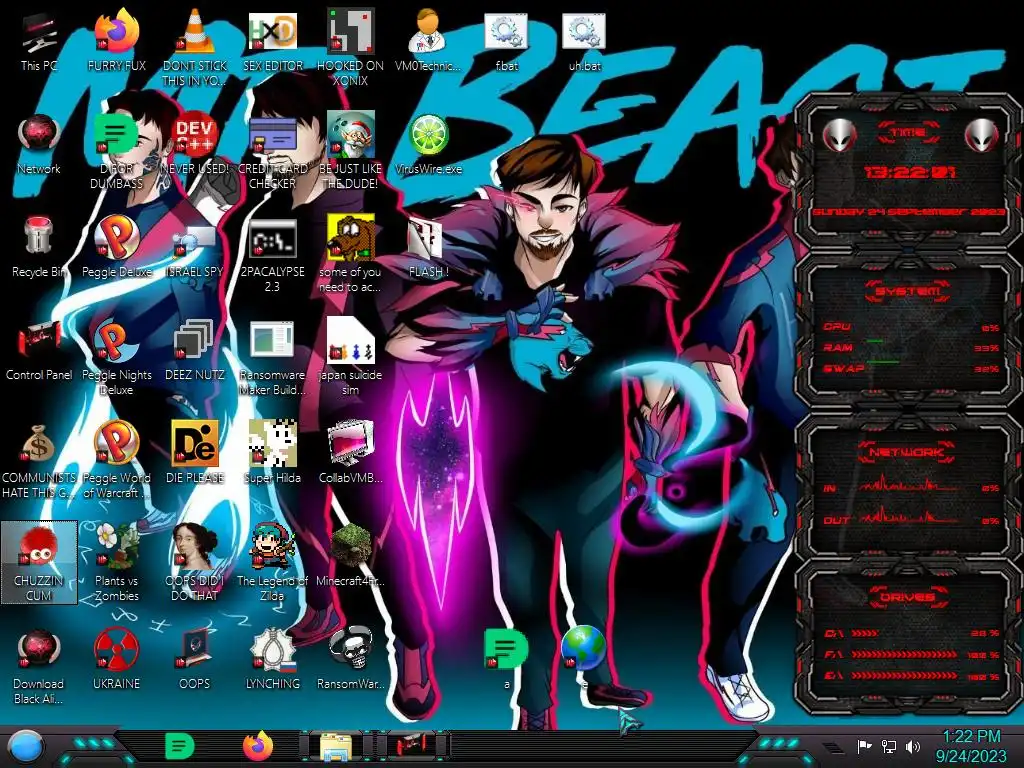Launch the Super Hilda game shortcut
1024x768 pixels.
272,443
